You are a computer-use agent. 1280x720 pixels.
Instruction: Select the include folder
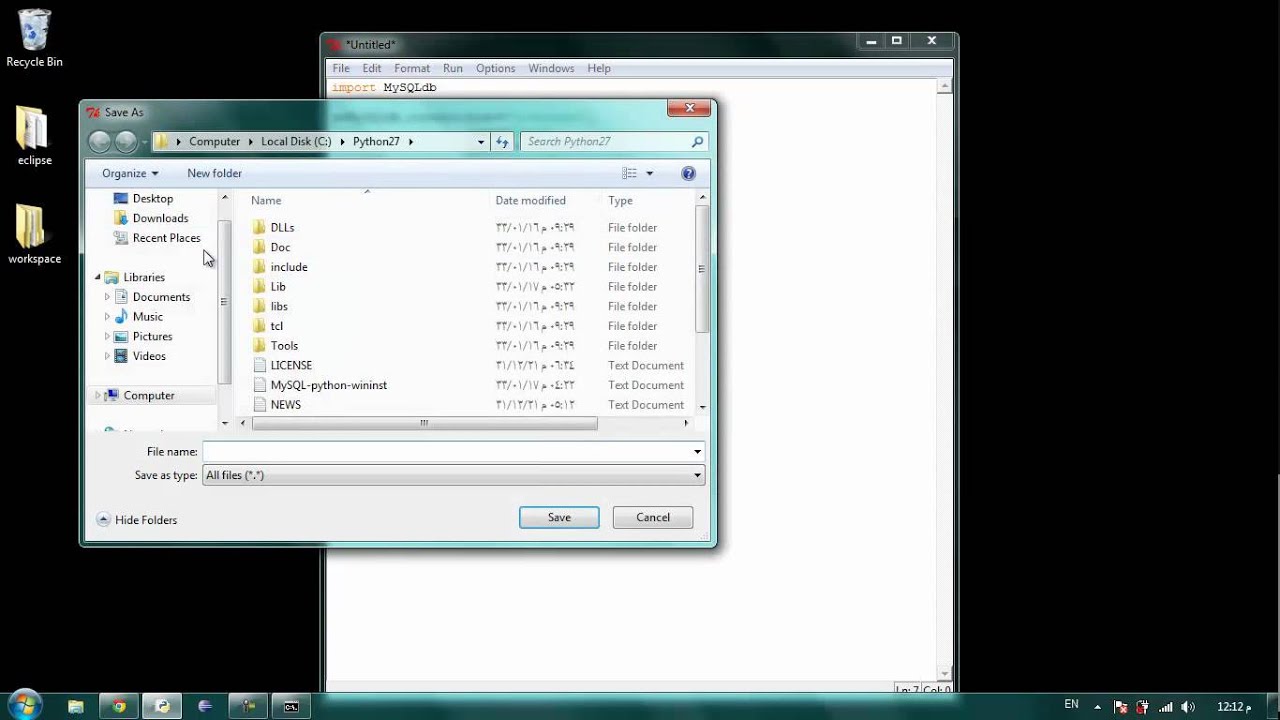coord(288,267)
